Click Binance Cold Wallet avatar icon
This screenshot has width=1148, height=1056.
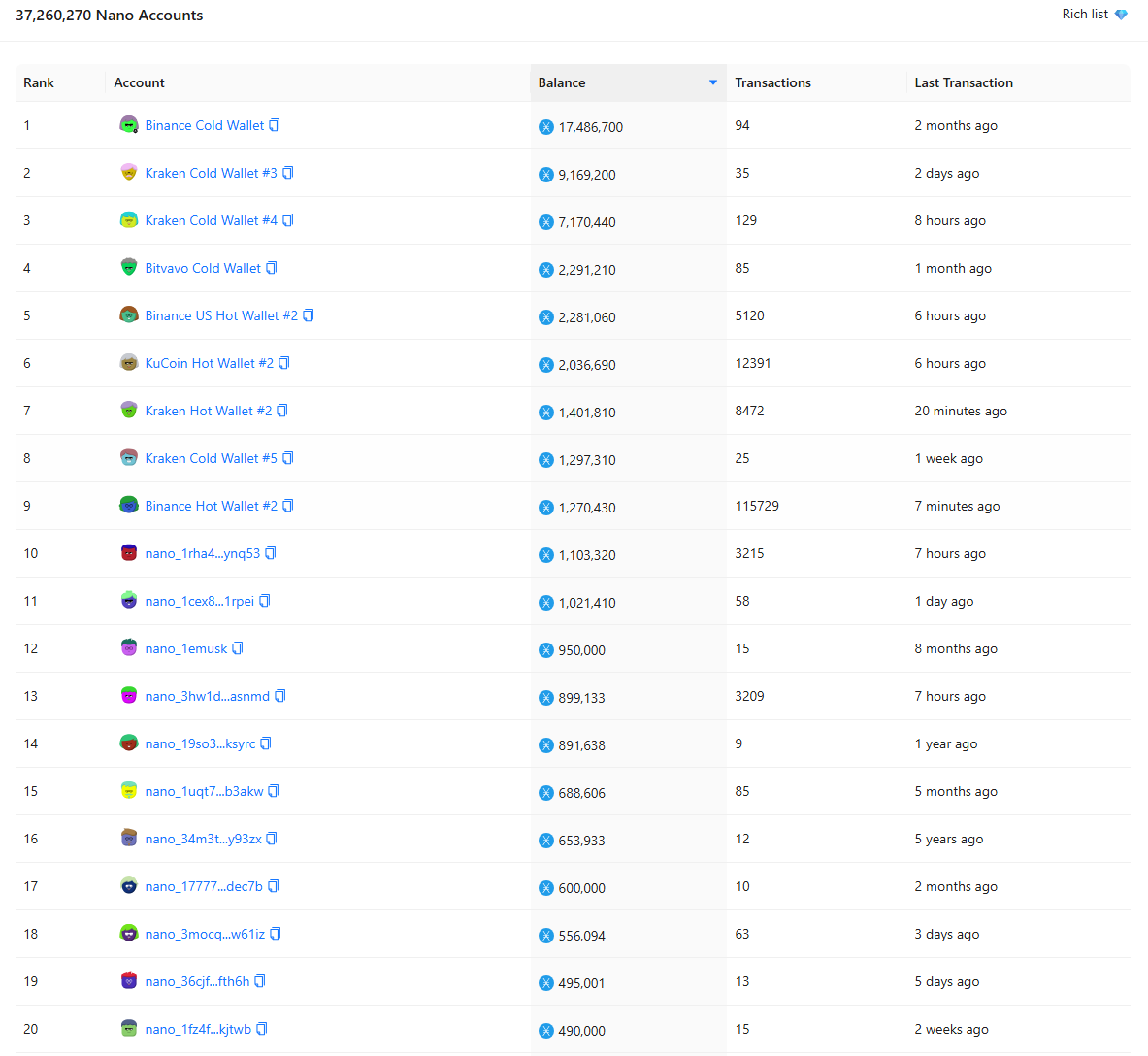click(129, 125)
